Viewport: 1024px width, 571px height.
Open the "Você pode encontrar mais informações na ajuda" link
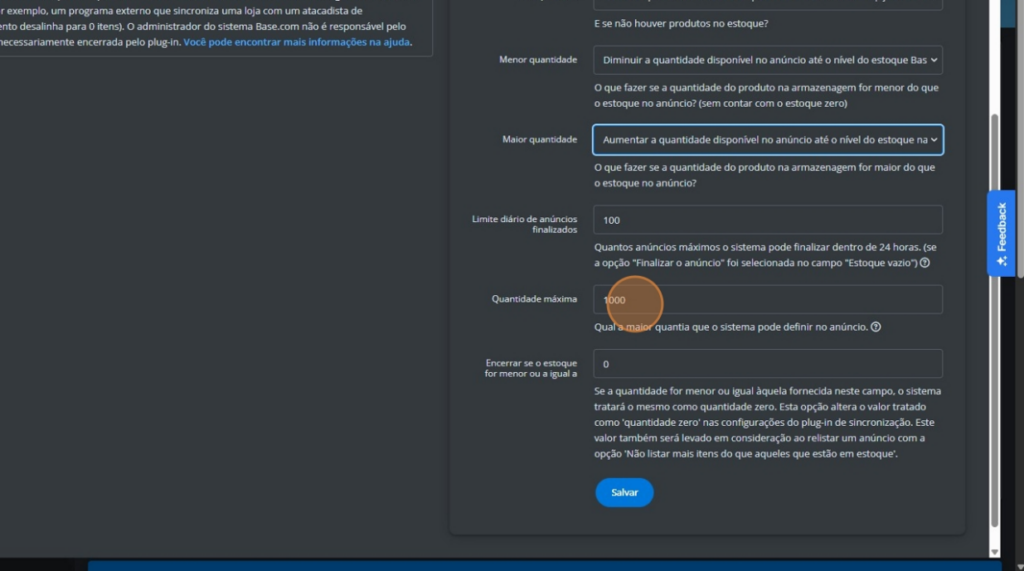(296, 43)
